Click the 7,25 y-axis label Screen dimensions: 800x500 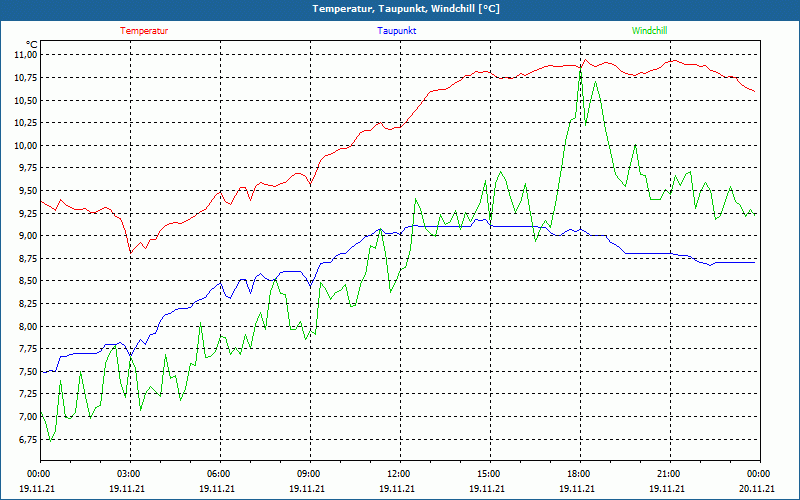point(27,394)
